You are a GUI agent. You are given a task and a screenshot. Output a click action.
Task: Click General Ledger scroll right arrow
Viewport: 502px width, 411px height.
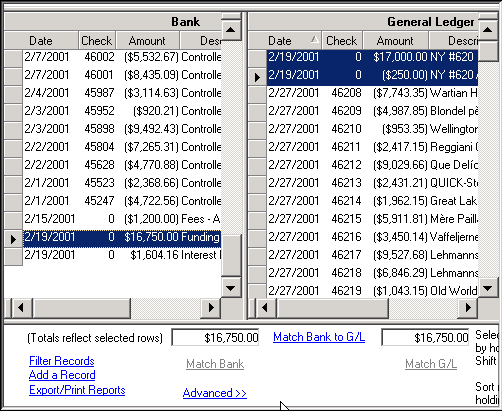pyautogui.click(x=468, y=307)
